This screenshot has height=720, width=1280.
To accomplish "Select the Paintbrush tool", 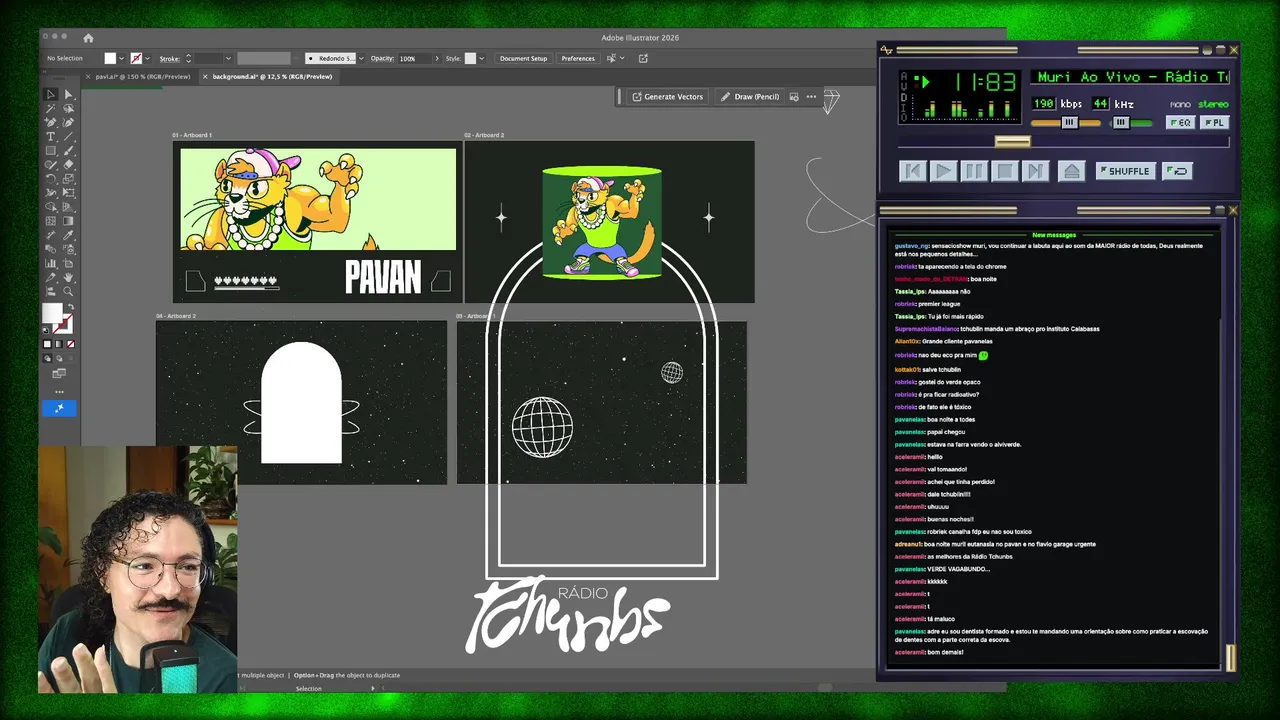I will point(69,149).
